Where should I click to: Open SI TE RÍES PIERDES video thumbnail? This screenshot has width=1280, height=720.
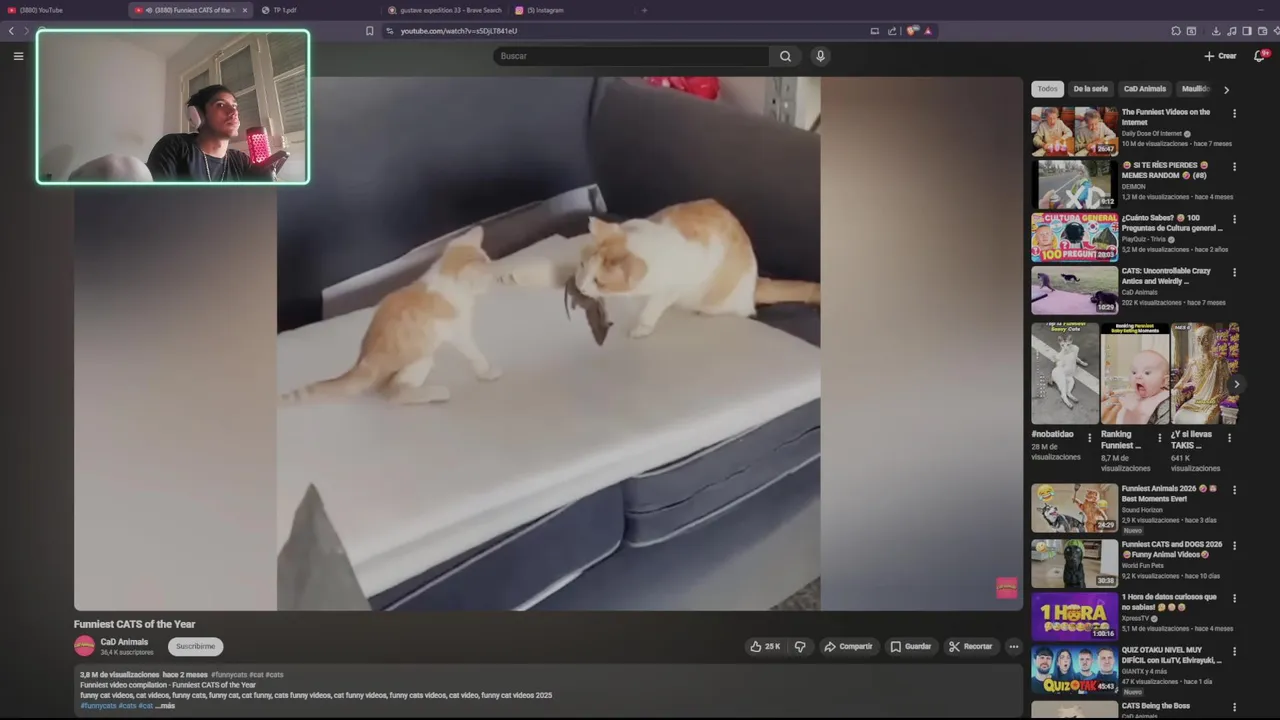click(x=1074, y=184)
